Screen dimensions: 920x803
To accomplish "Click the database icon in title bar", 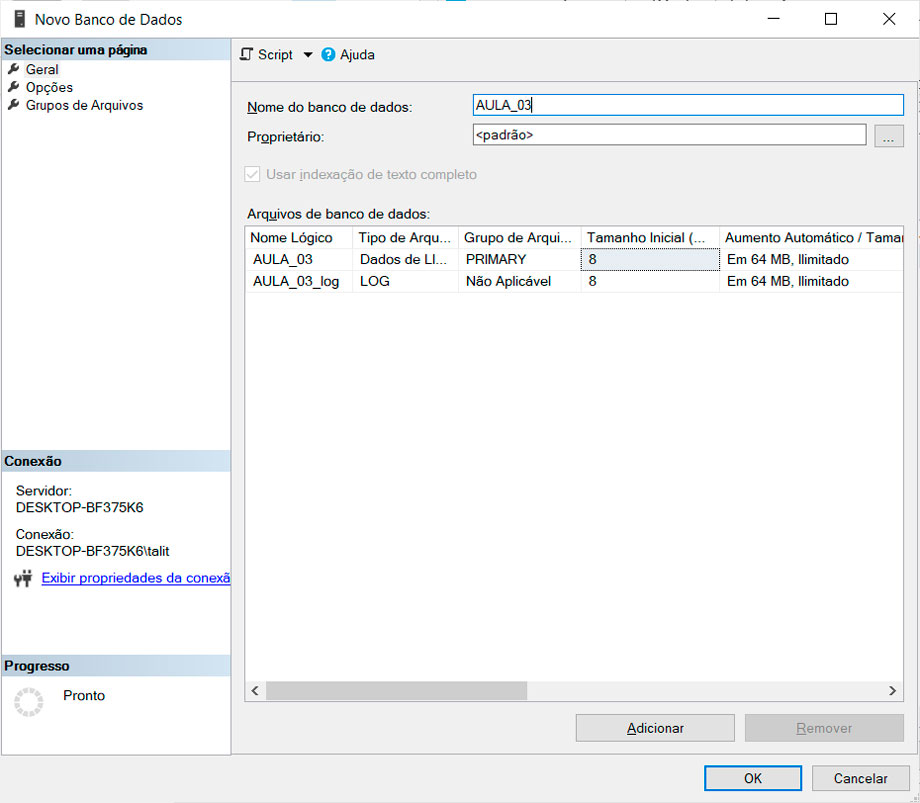I will pyautogui.click(x=19, y=19).
